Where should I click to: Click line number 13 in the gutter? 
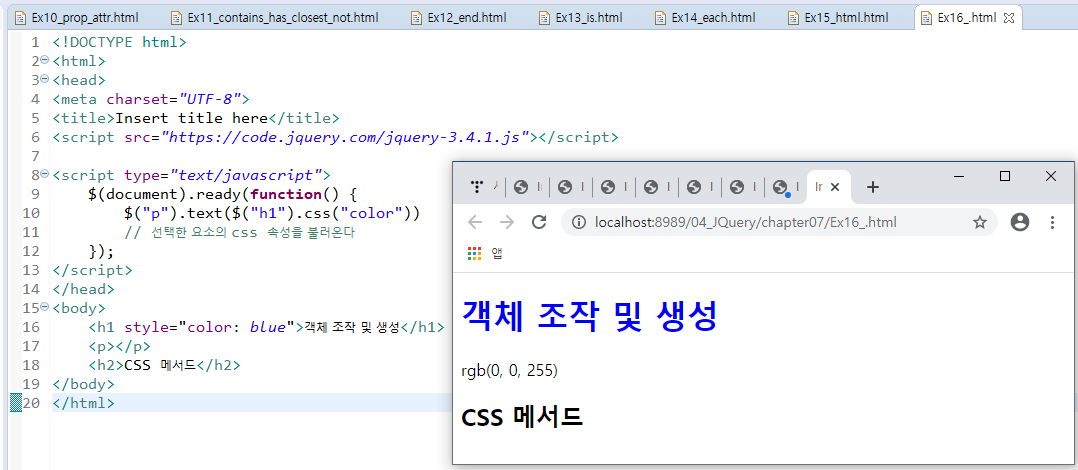(x=31, y=270)
